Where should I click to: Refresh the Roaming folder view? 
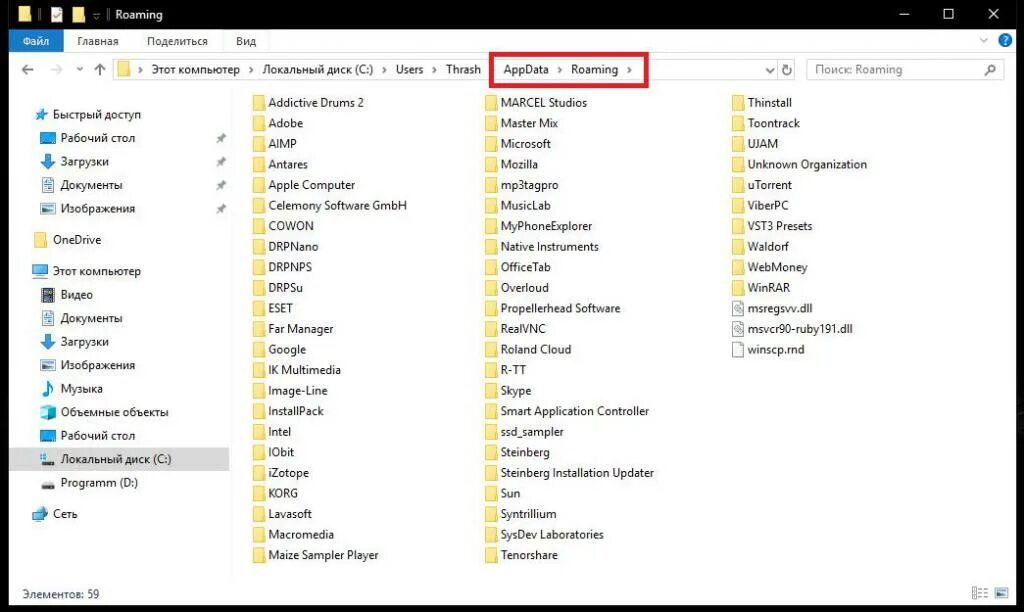point(787,69)
